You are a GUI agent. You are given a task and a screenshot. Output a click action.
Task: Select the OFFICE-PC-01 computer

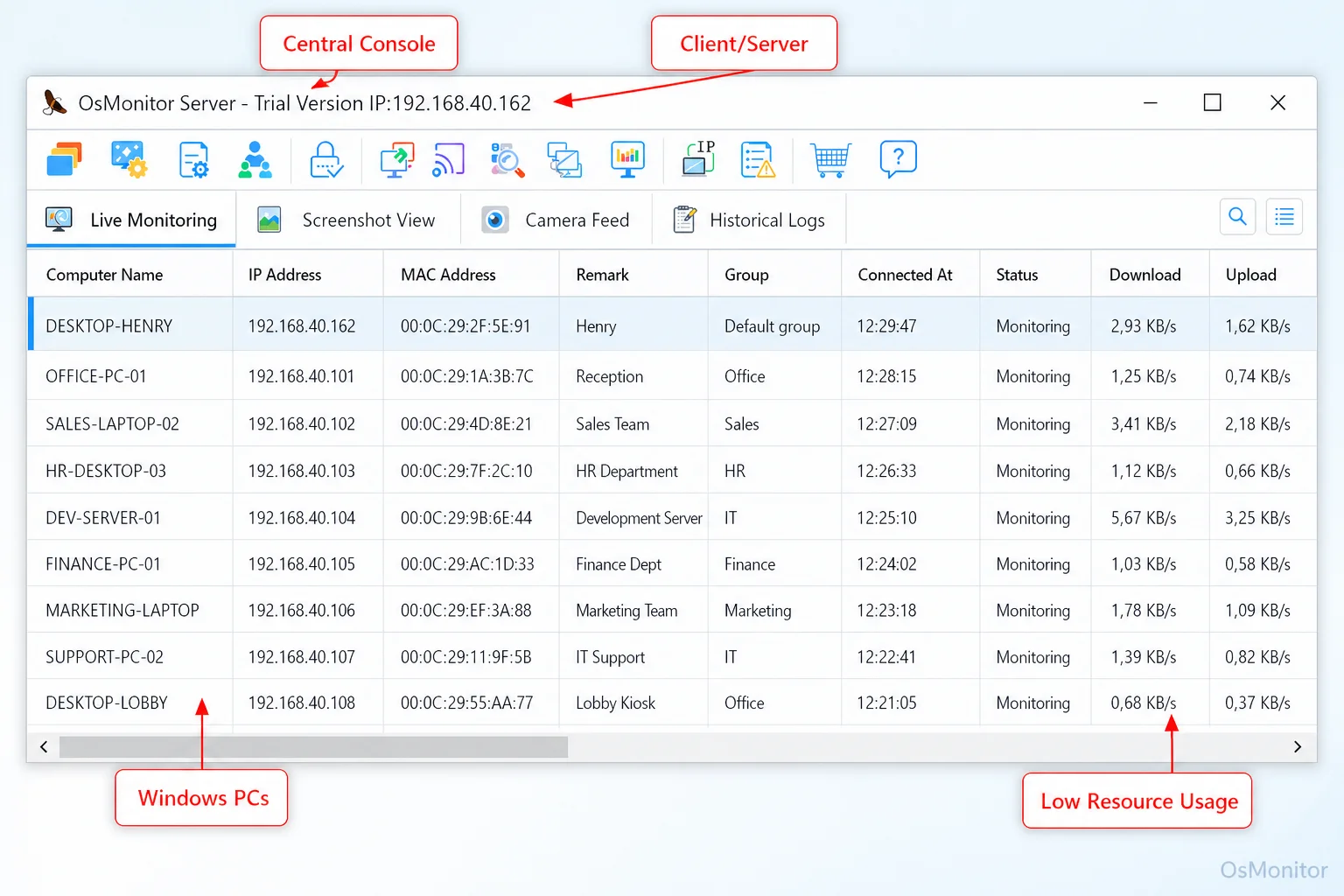(x=96, y=376)
